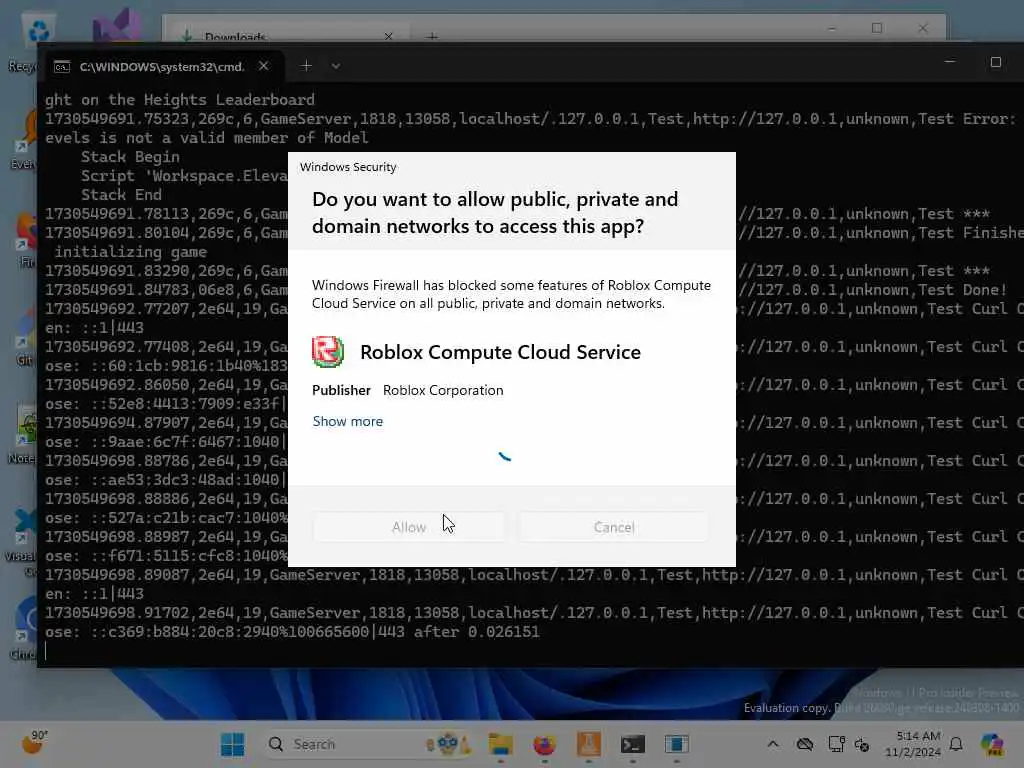Click 'ght on the Heights Leaderboard' text
Viewport: 1024px width, 768px height.
[180, 100]
